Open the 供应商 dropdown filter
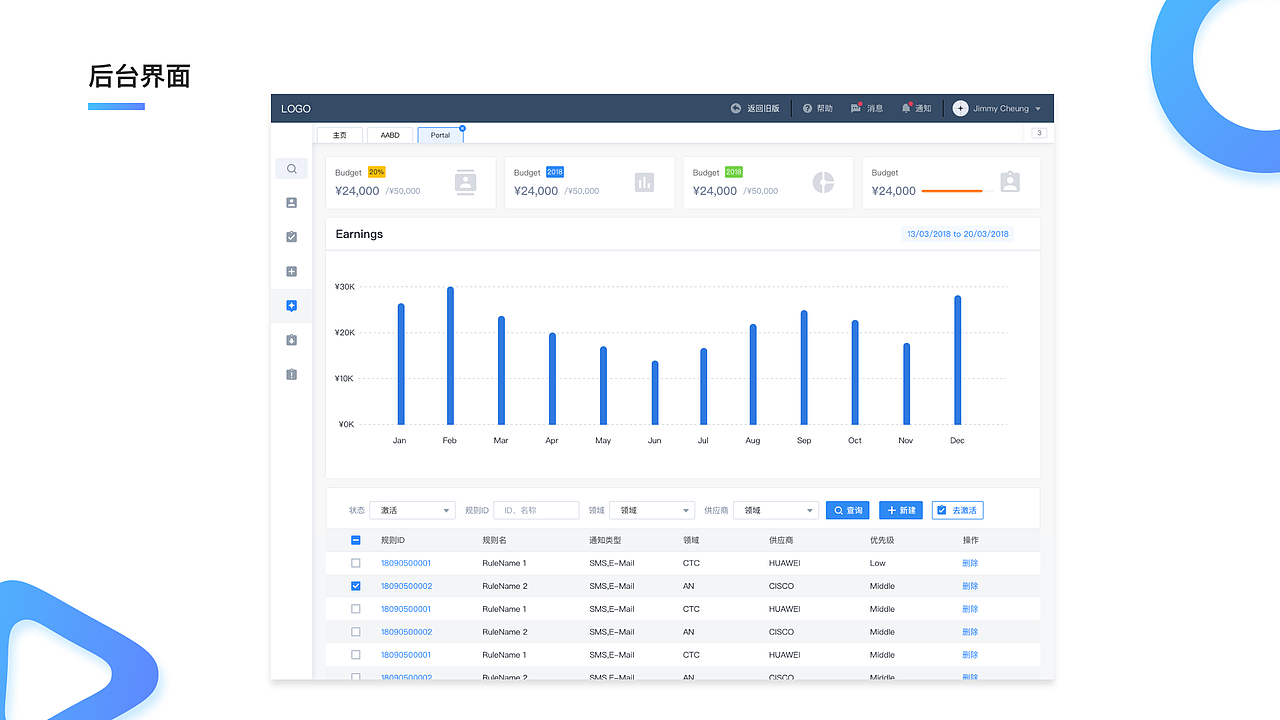Viewport: 1280px width, 720px height. (x=775, y=510)
